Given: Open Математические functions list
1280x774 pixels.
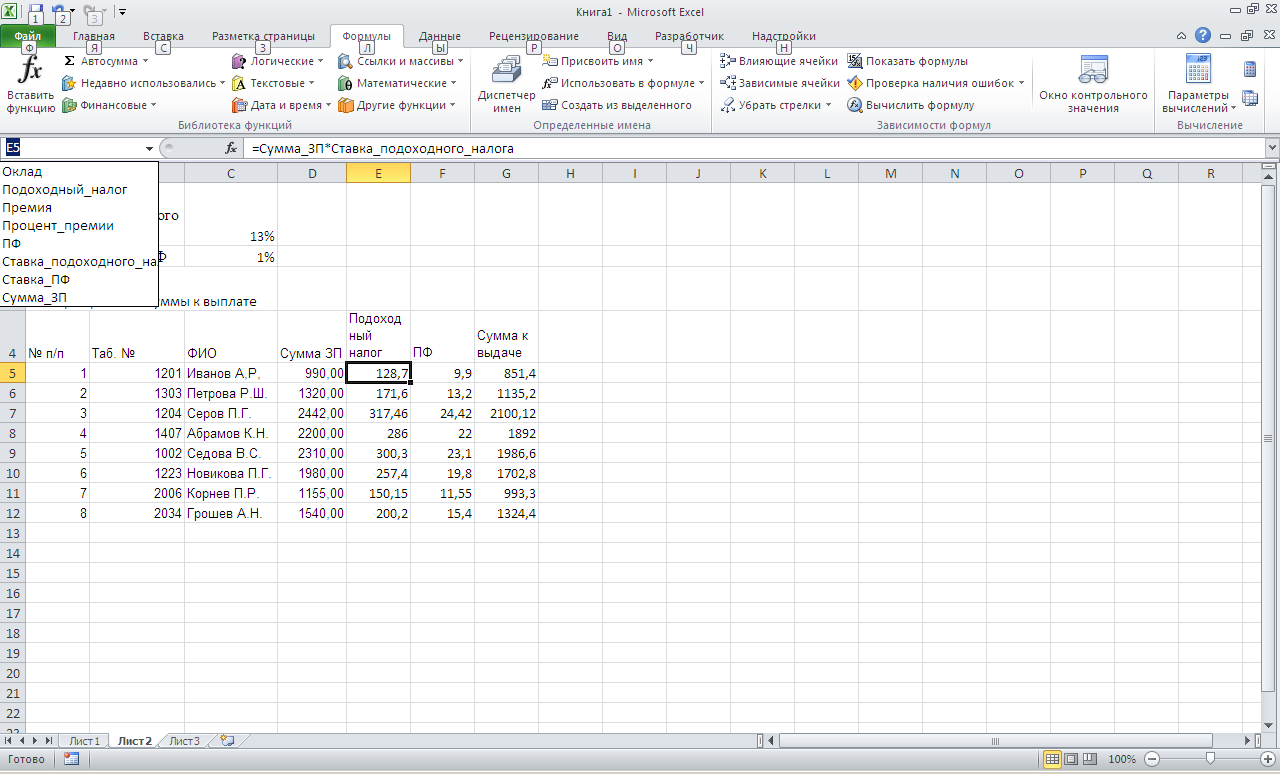Looking at the screenshot, I should pyautogui.click(x=397, y=83).
